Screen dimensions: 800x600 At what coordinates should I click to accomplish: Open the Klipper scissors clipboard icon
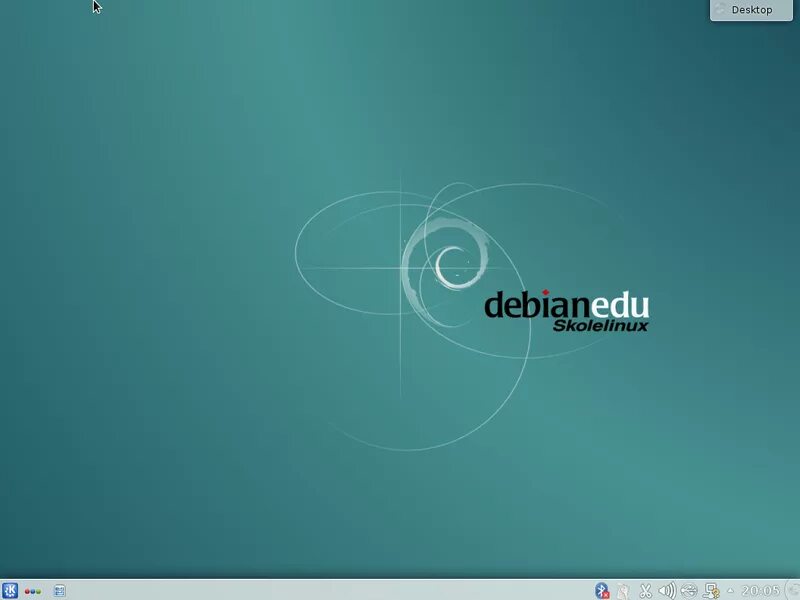pos(645,591)
